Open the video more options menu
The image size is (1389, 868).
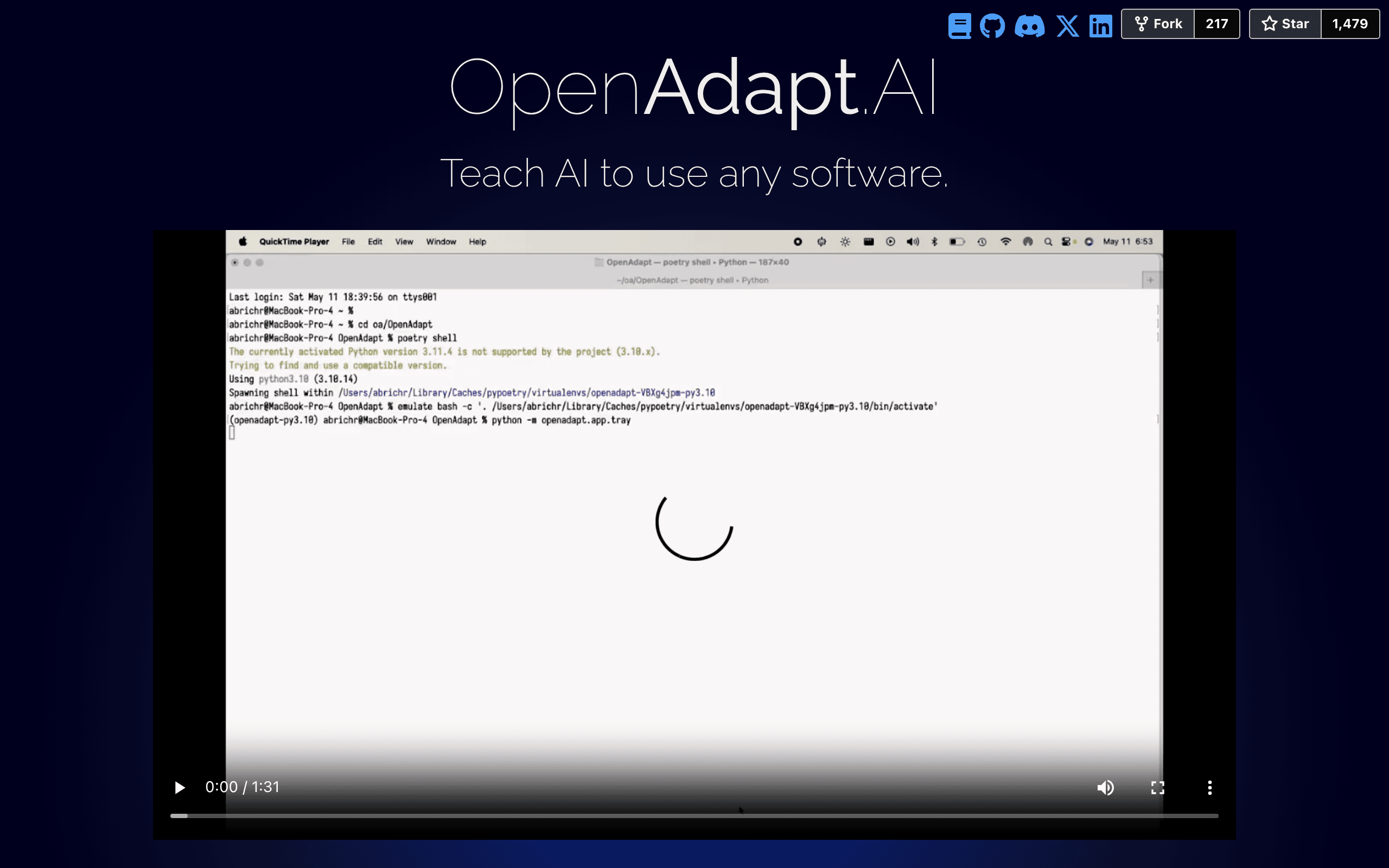(x=1210, y=788)
